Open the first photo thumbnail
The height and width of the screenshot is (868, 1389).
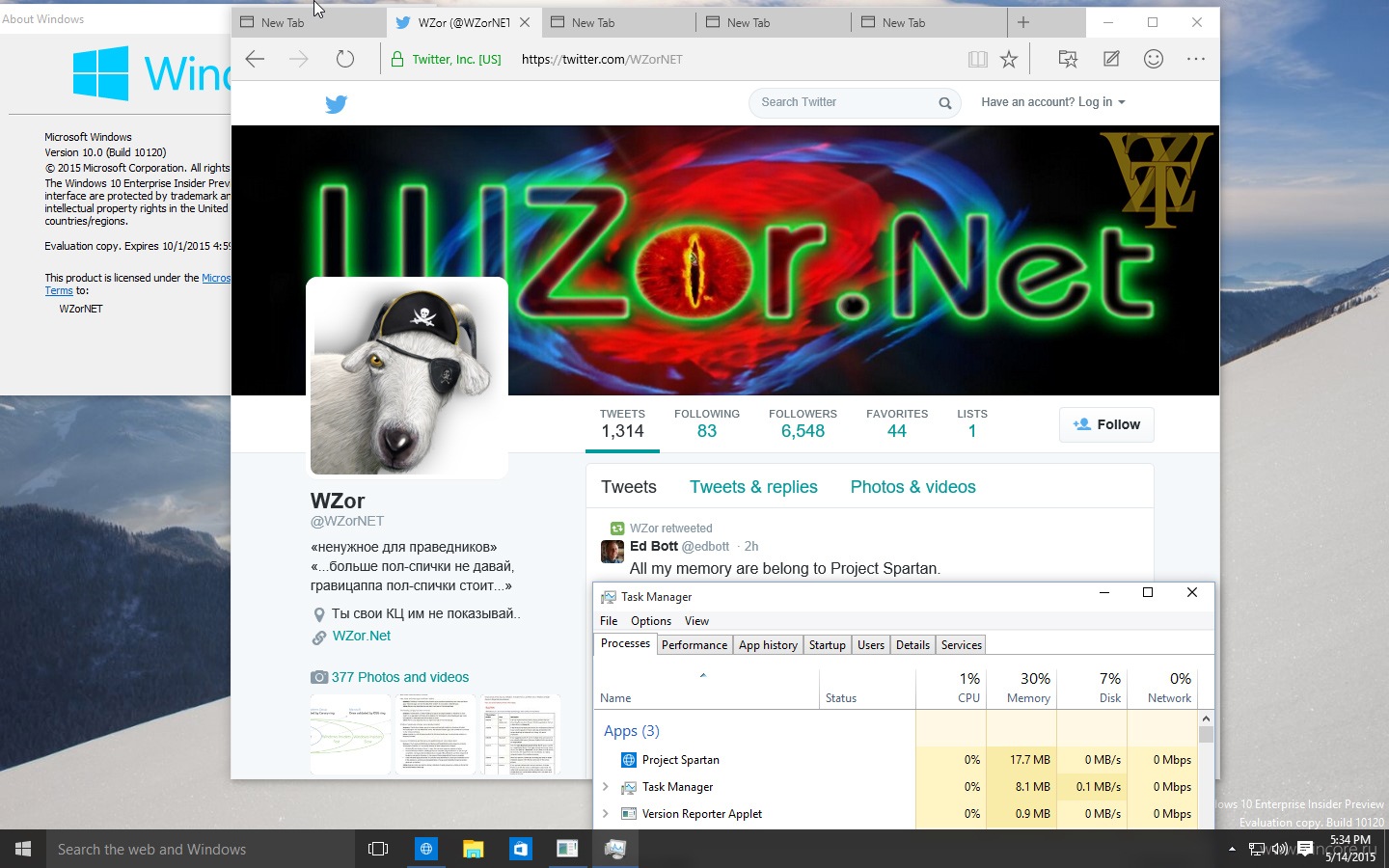pyautogui.click(x=351, y=735)
